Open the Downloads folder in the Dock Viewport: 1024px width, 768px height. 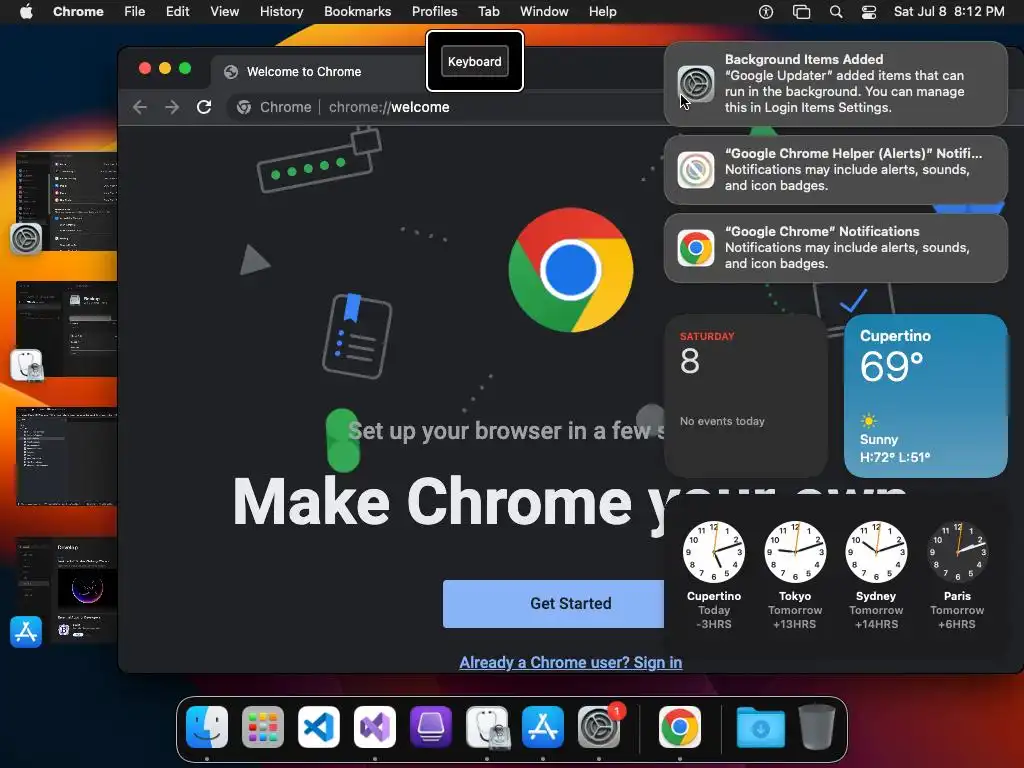click(761, 727)
